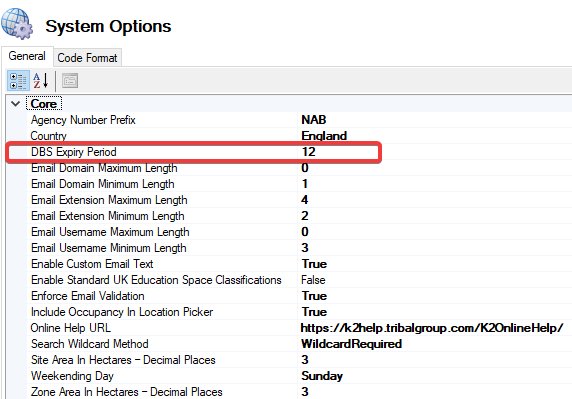The image size is (572, 399).
Task: Open Search Wildcard Method WildcardRequired value
Action: point(352,344)
